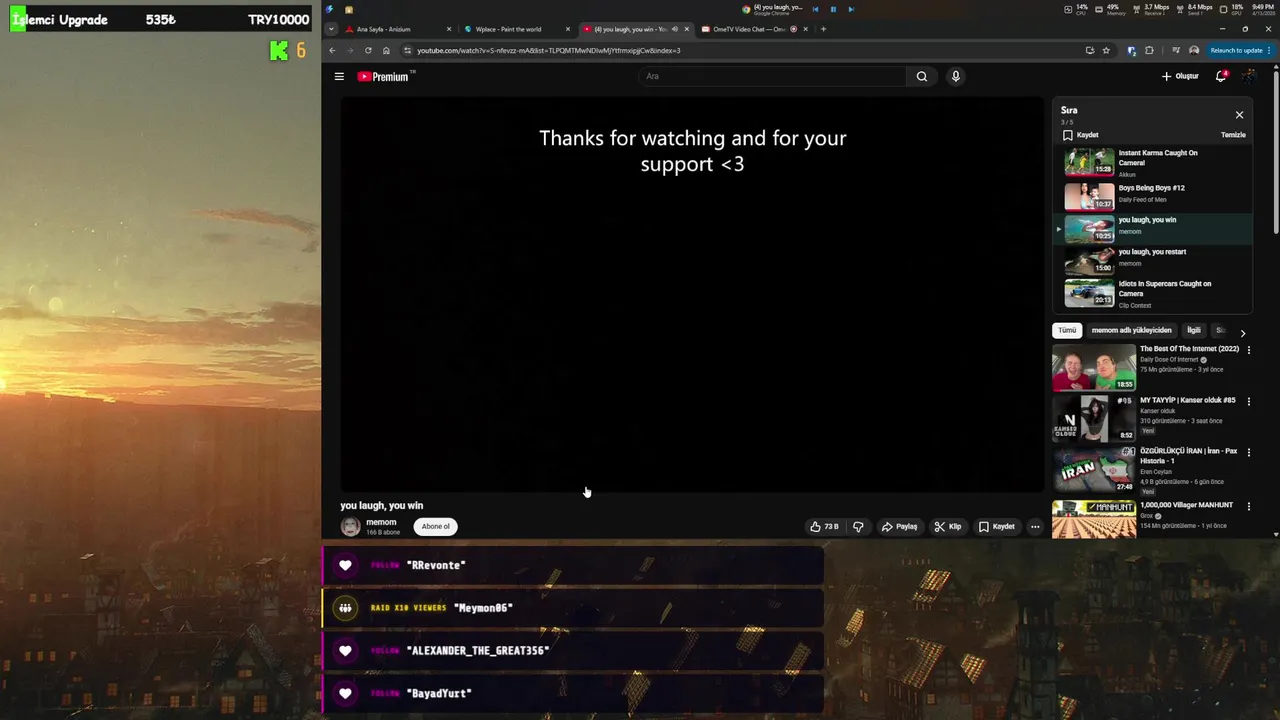The image size is (1280, 720).
Task: Save the queue with Kaydet in Sıra panel
Action: (1080, 135)
